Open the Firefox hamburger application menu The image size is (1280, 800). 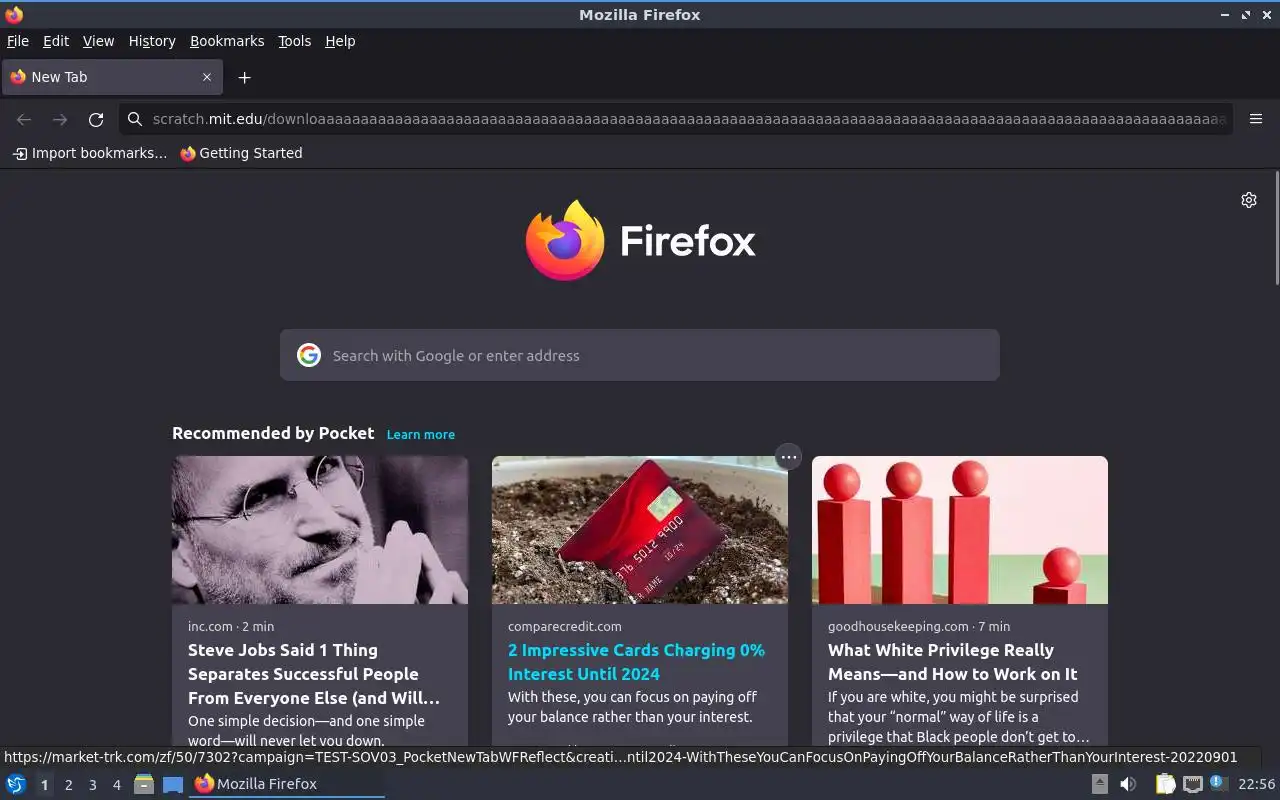click(x=1256, y=119)
